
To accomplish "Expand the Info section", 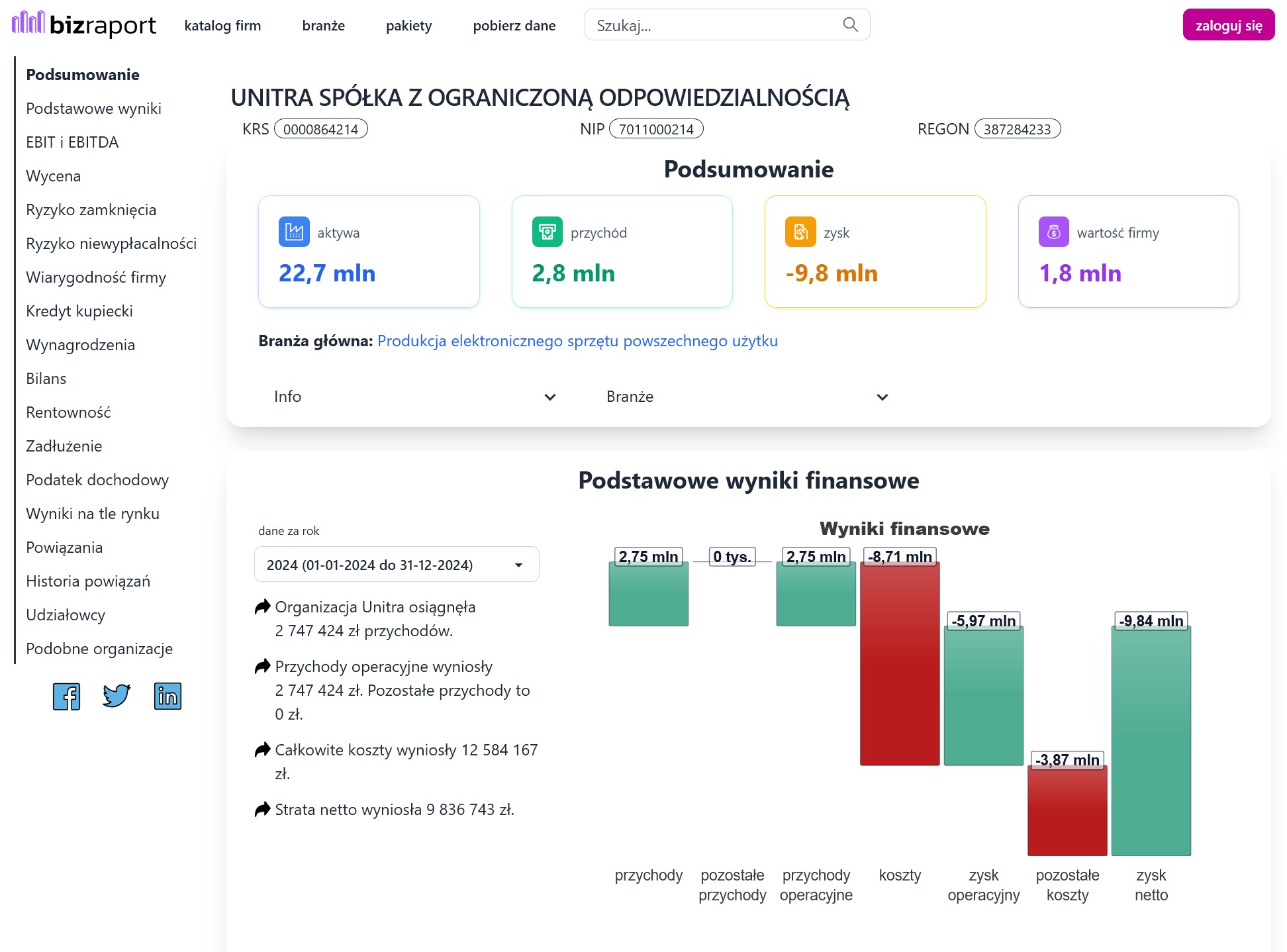I will [x=415, y=397].
